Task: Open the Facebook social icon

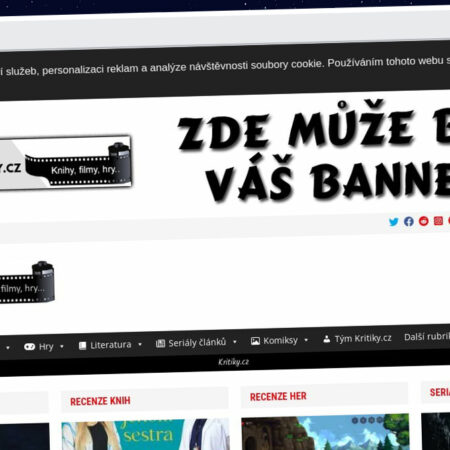Action: coord(409,221)
